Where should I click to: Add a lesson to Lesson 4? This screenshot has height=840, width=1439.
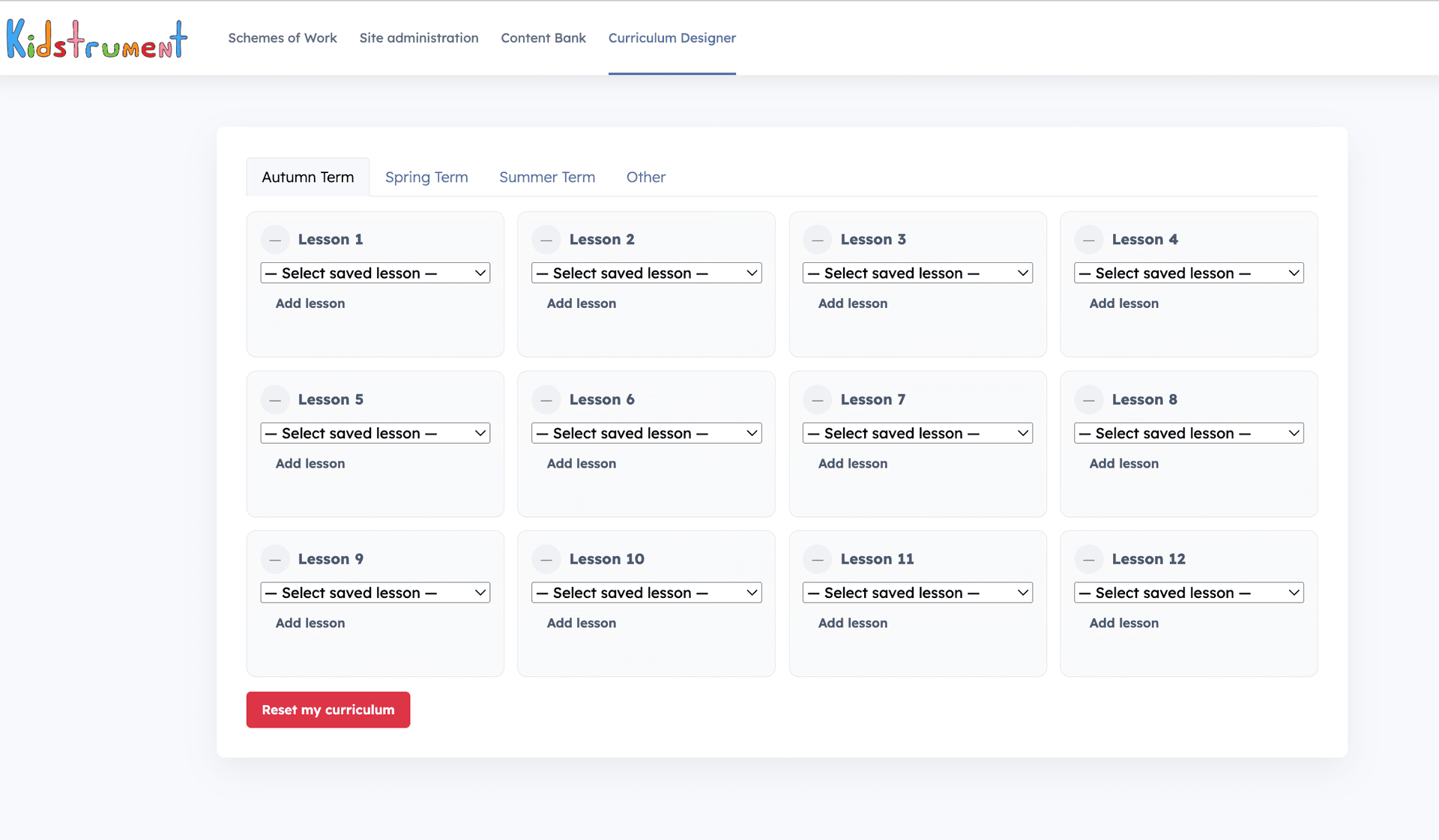click(1124, 303)
